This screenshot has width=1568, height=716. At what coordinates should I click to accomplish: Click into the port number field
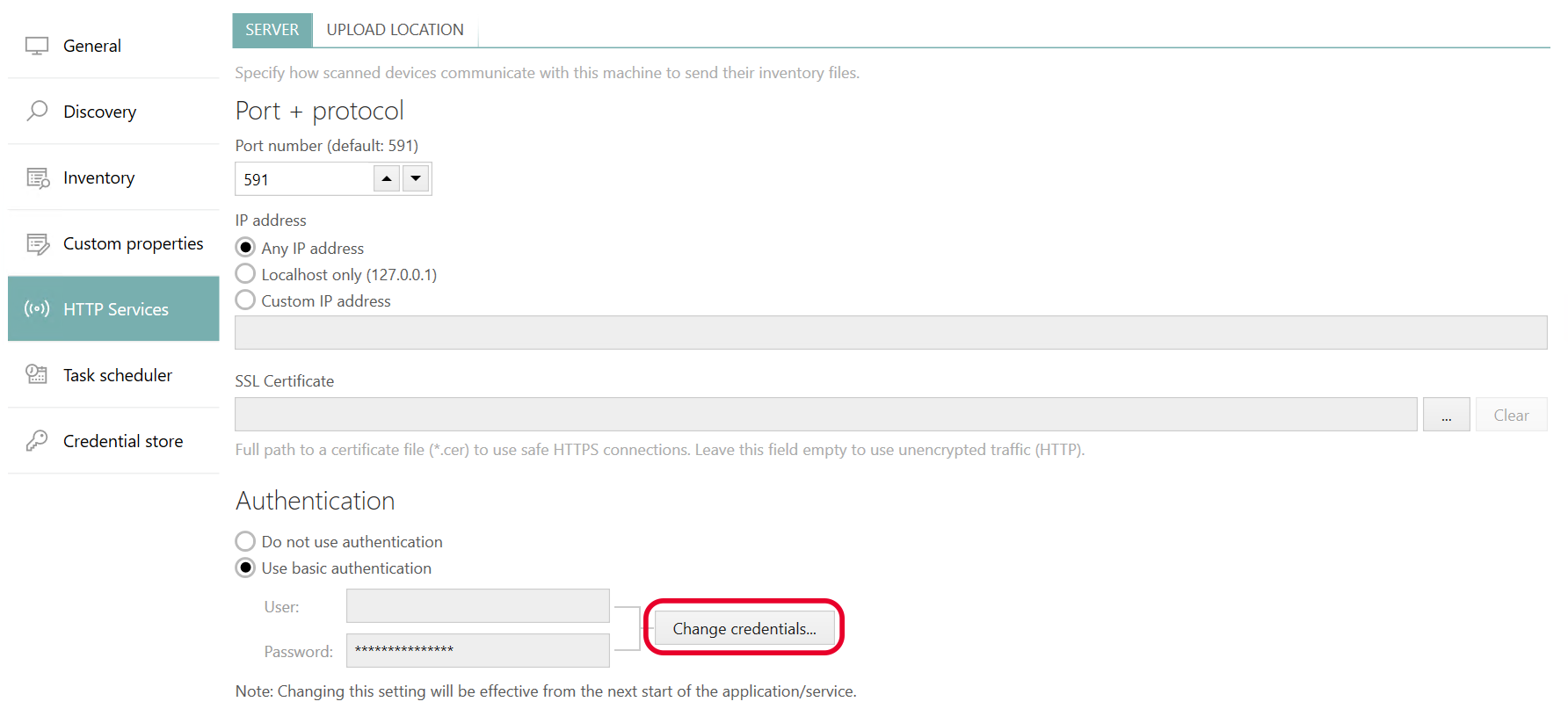[304, 179]
